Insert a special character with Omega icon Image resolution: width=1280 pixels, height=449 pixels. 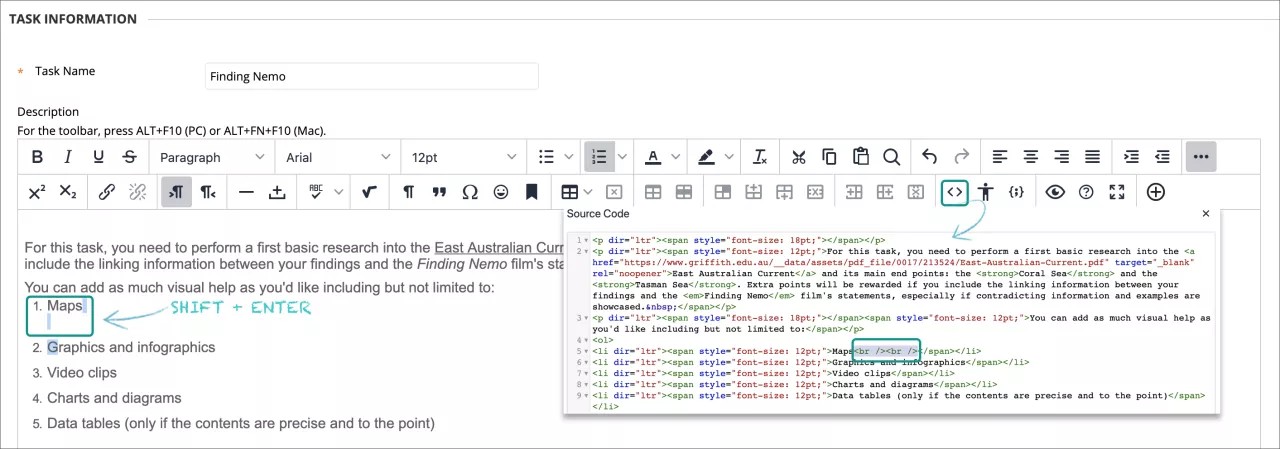point(470,192)
